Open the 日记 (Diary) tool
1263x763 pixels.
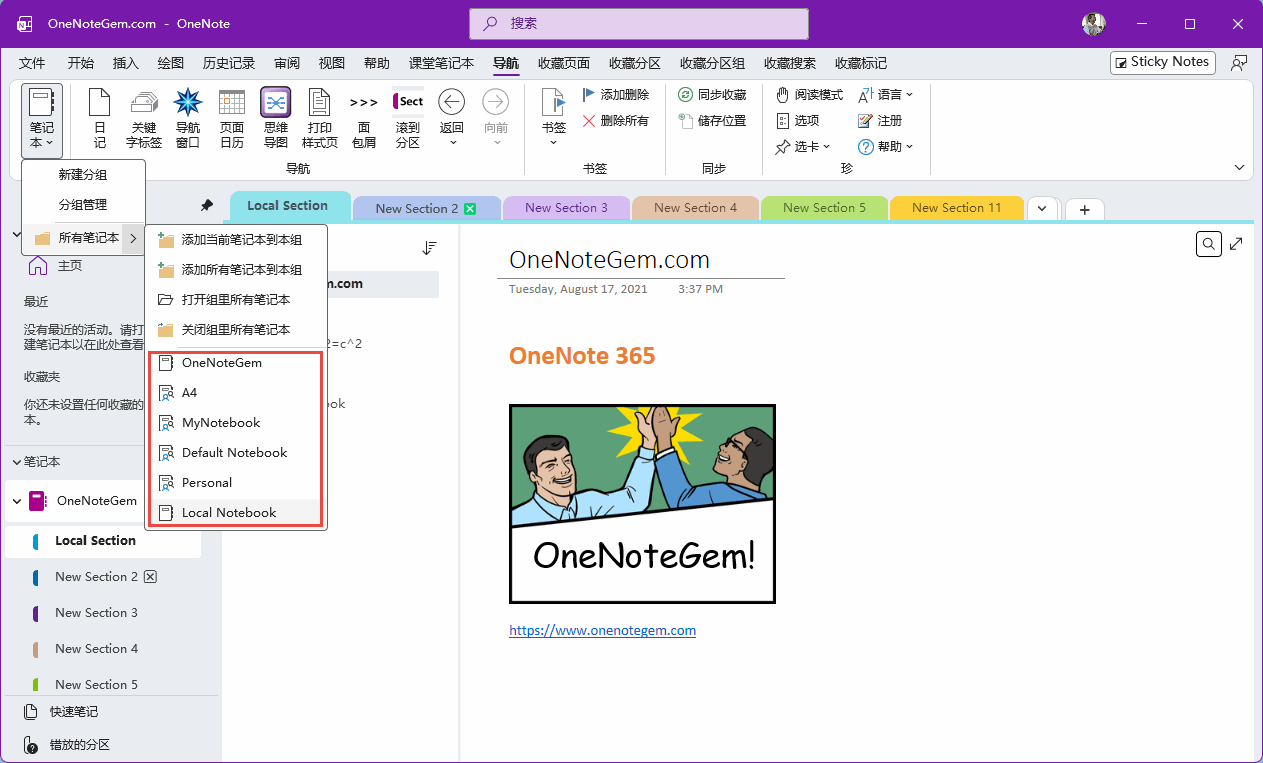[99, 118]
